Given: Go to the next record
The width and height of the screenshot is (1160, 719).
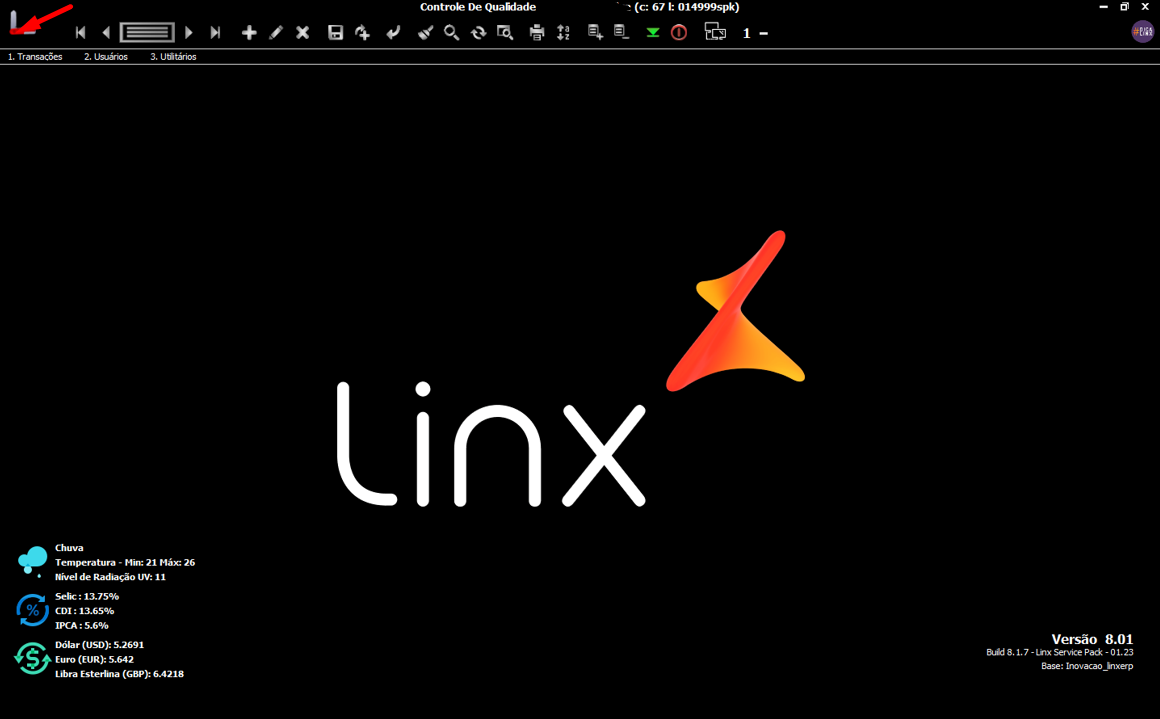Looking at the screenshot, I should click(x=189, y=33).
